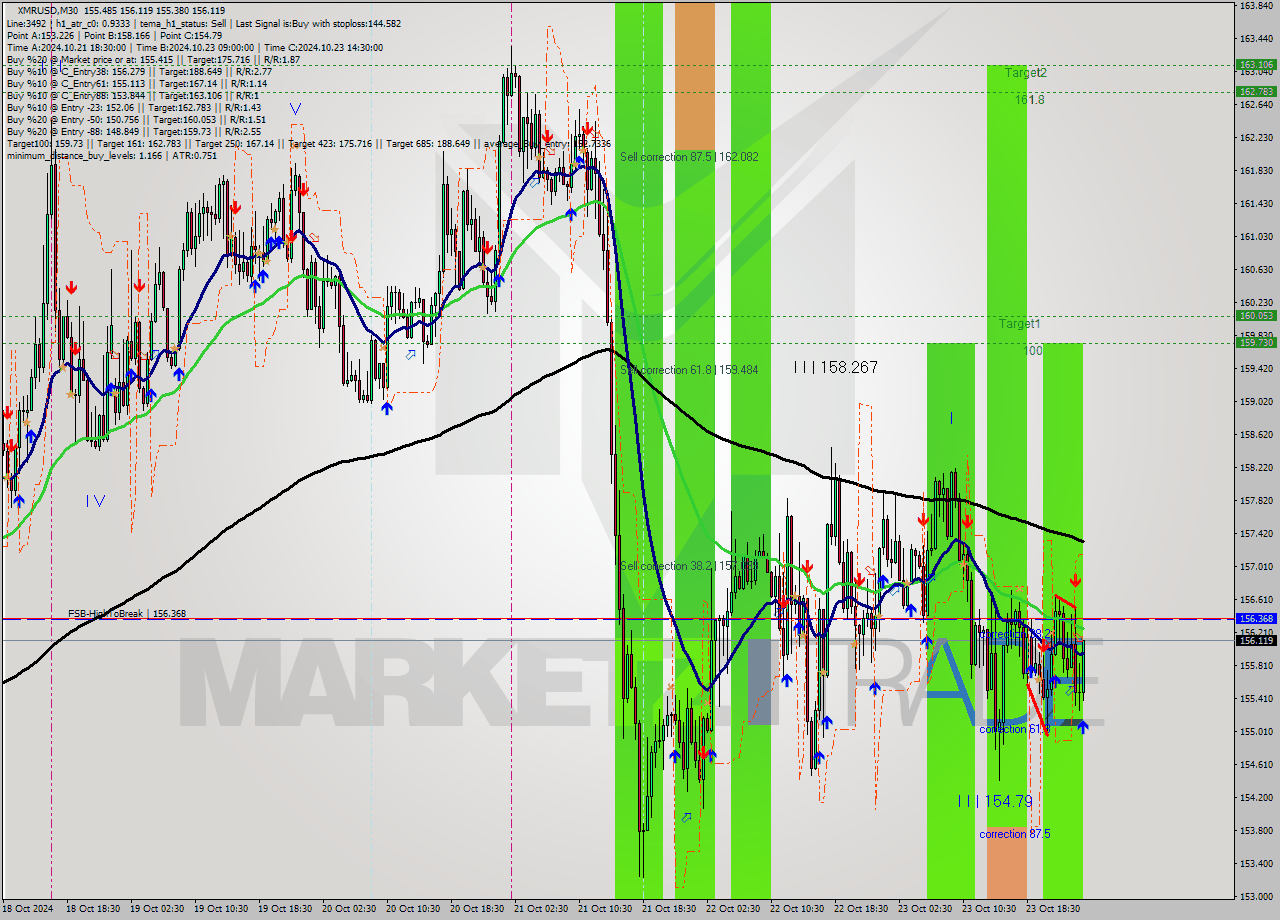
Task: Click the '19 Oct 10:30' time label
Action: tap(221, 909)
